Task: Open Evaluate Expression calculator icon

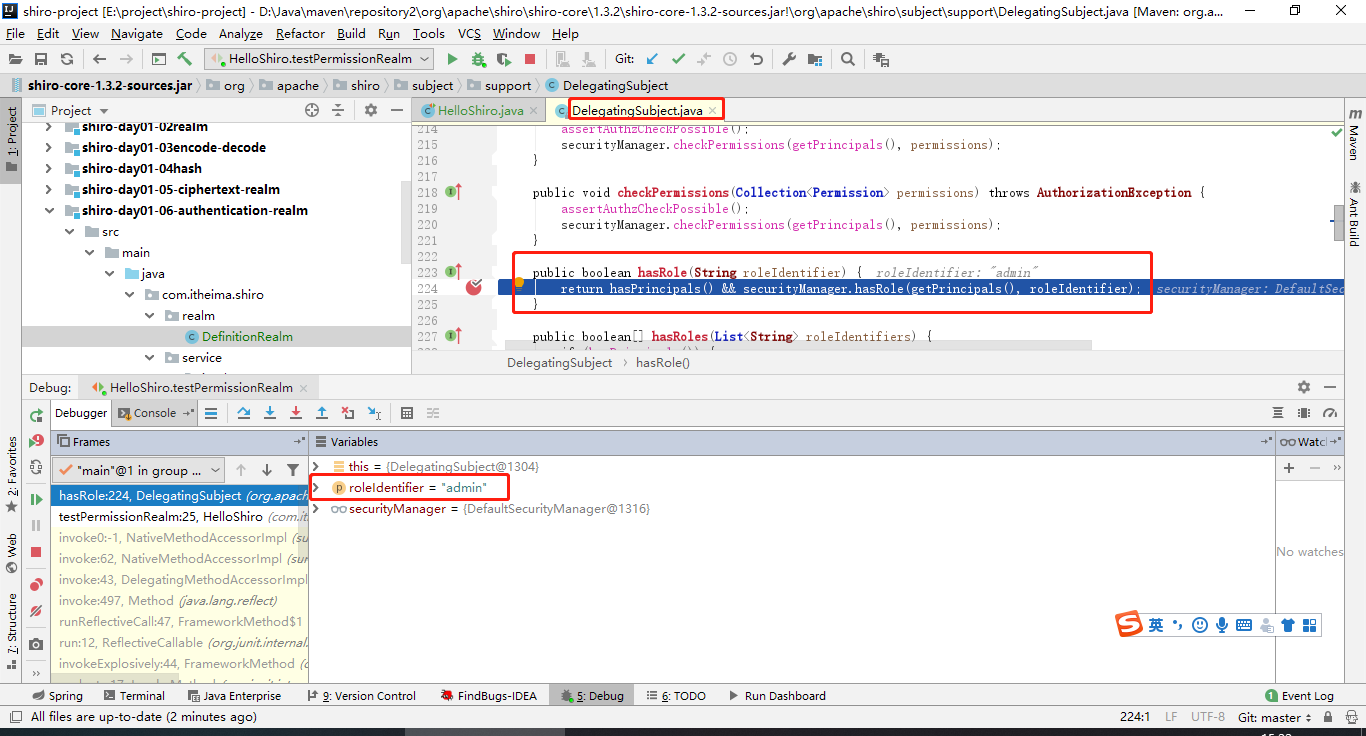Action: click(x=407, y=413)
